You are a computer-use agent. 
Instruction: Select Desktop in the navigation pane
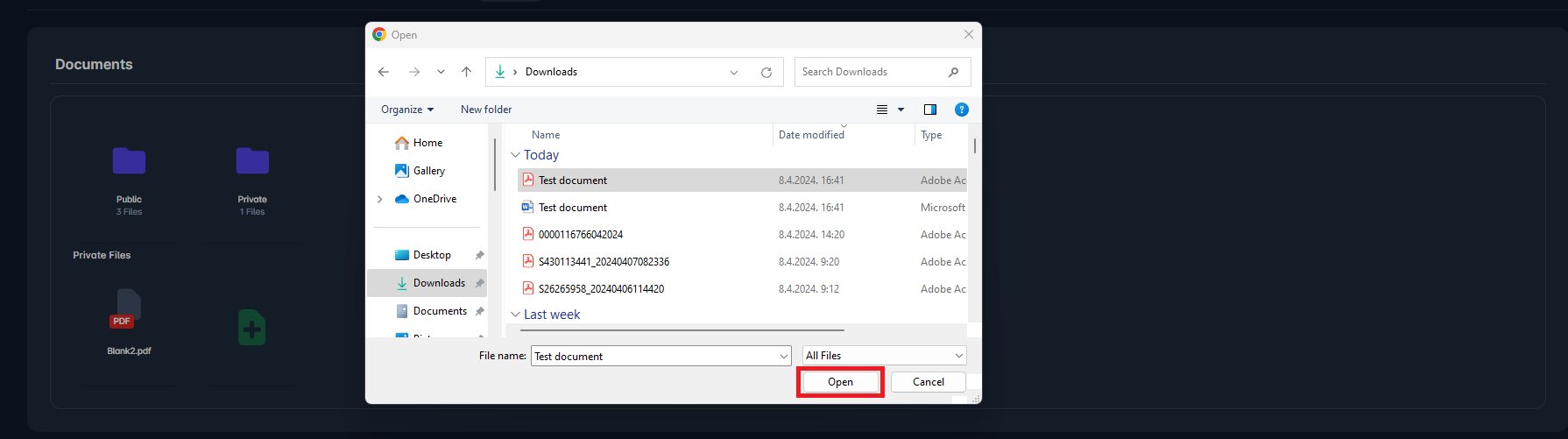pyautogui.click(x=432, y=255)
